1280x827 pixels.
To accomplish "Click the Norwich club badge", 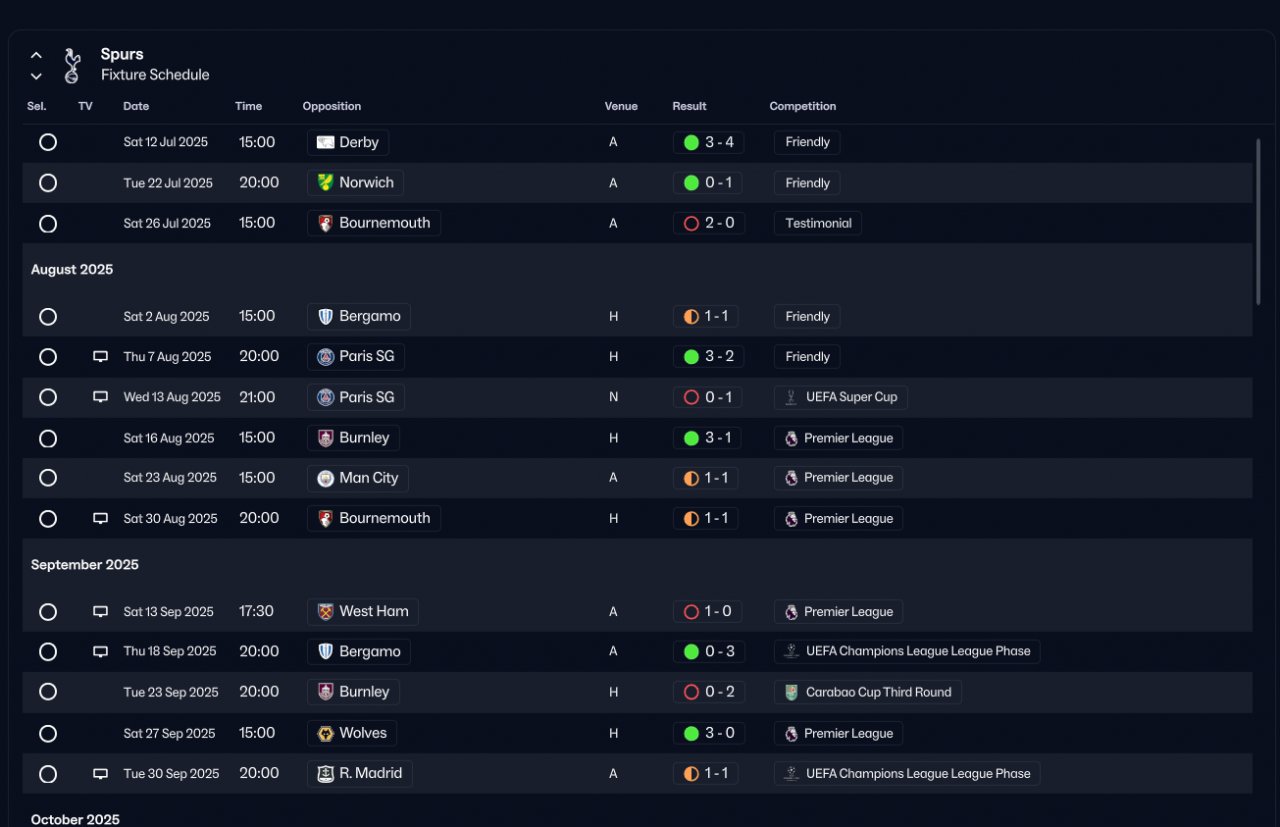I will 325,183.
